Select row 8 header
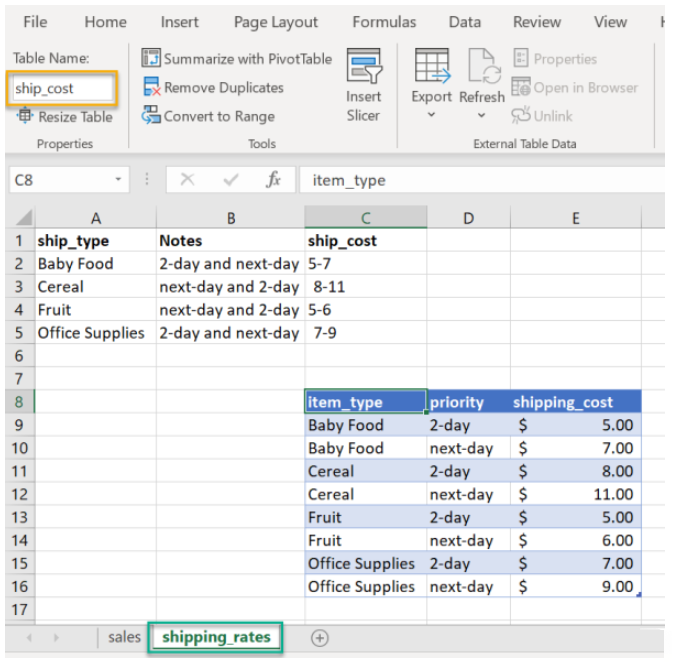 [x=19, y=402]
